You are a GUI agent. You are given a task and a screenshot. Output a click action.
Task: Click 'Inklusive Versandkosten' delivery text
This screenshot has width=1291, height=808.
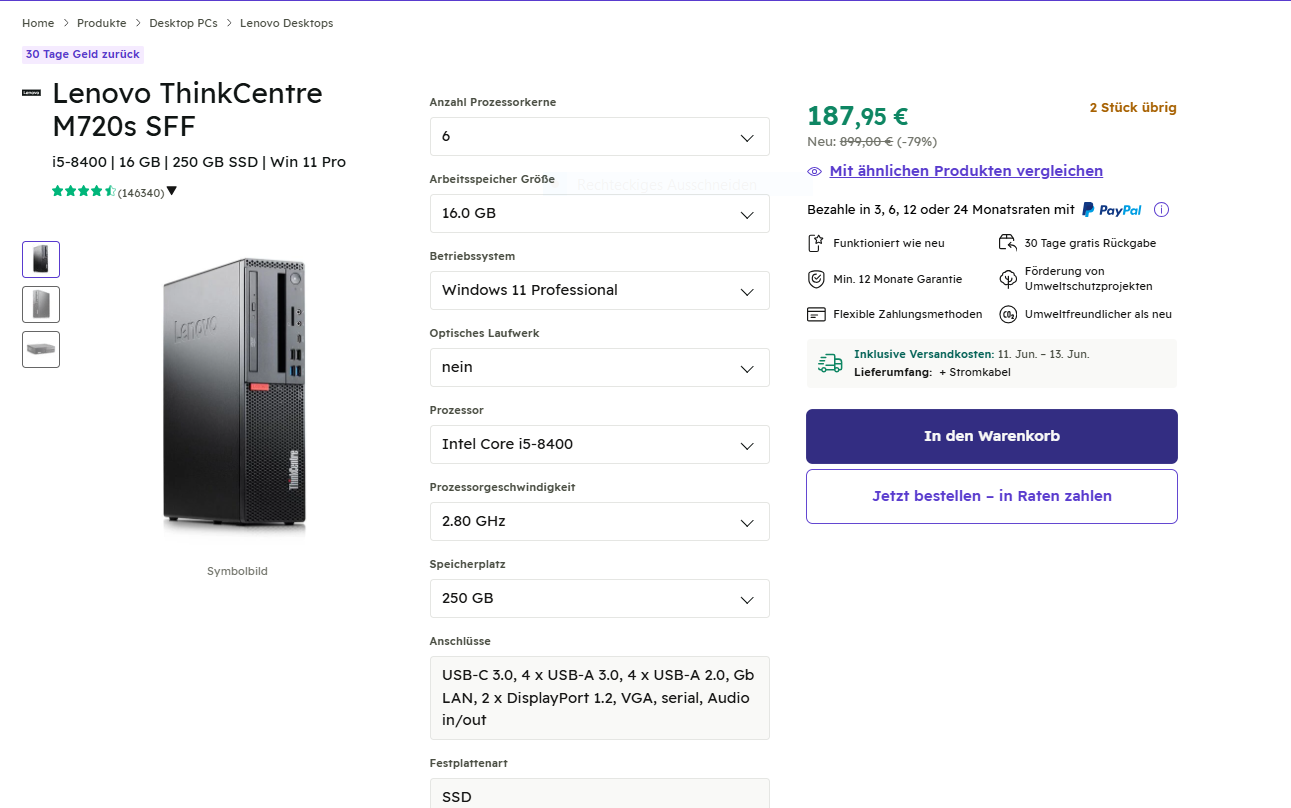[923, 354]
